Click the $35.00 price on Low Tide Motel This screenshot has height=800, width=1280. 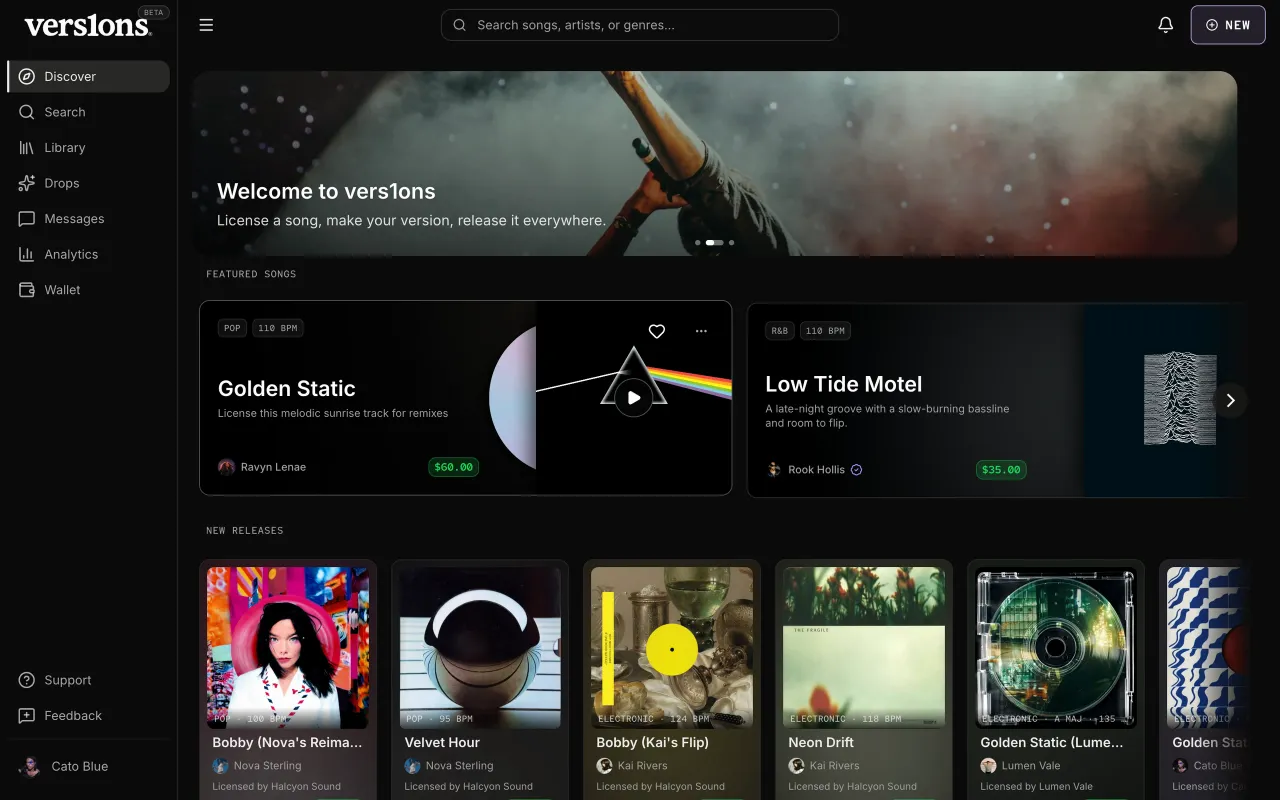pos(1001,470)
